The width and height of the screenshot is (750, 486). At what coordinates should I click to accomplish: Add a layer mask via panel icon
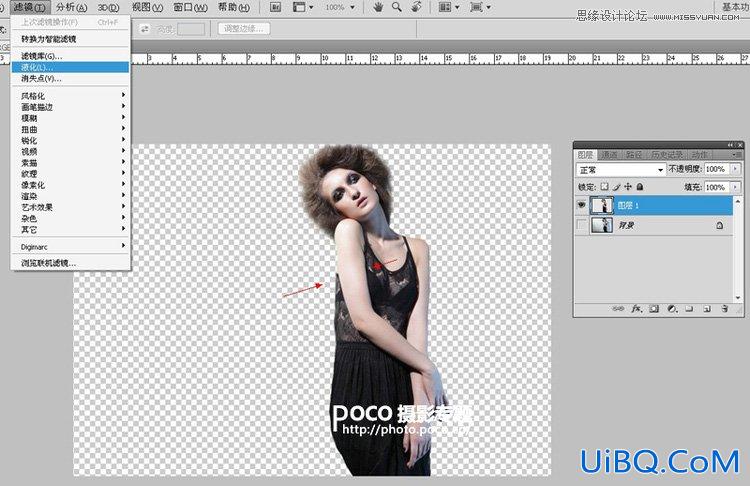[x=654, y=309]
